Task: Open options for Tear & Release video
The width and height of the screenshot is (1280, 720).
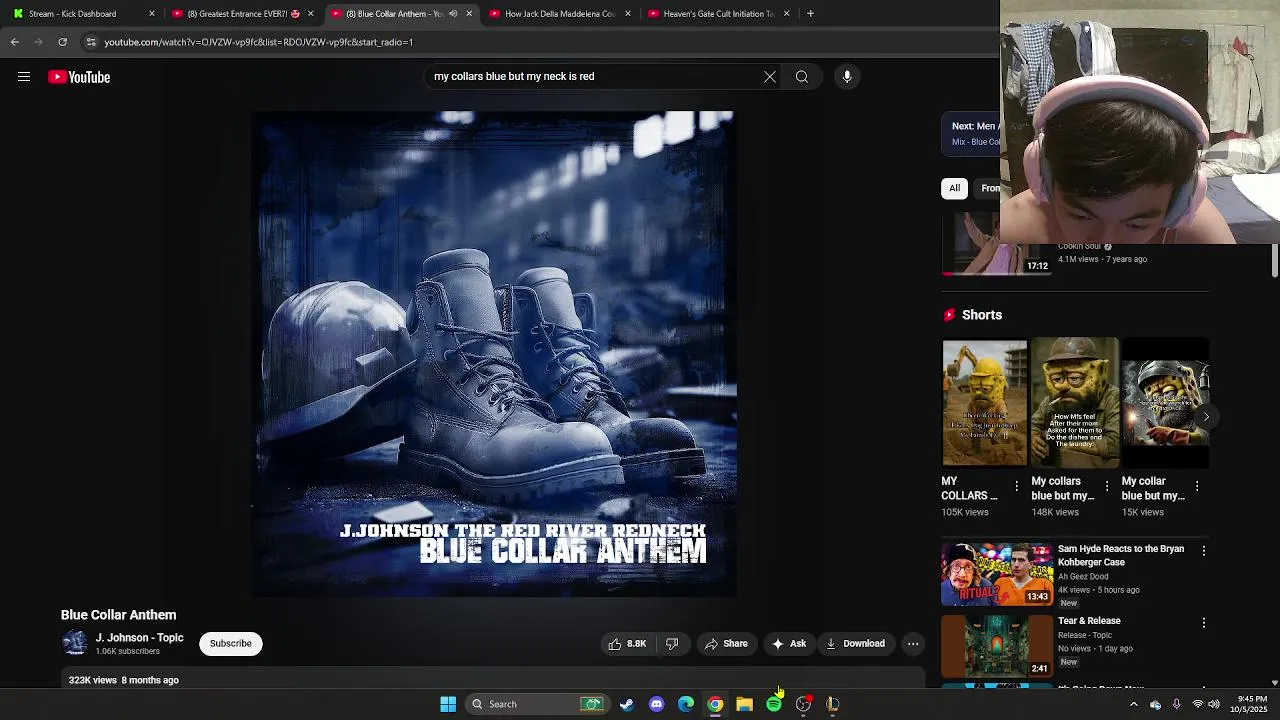Action: click(1203, 623)
